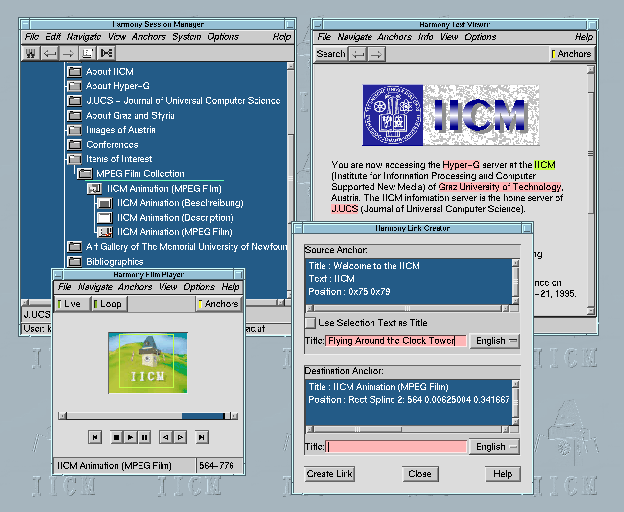Pause the film playback
624x512 pixels.
(145, 437)
